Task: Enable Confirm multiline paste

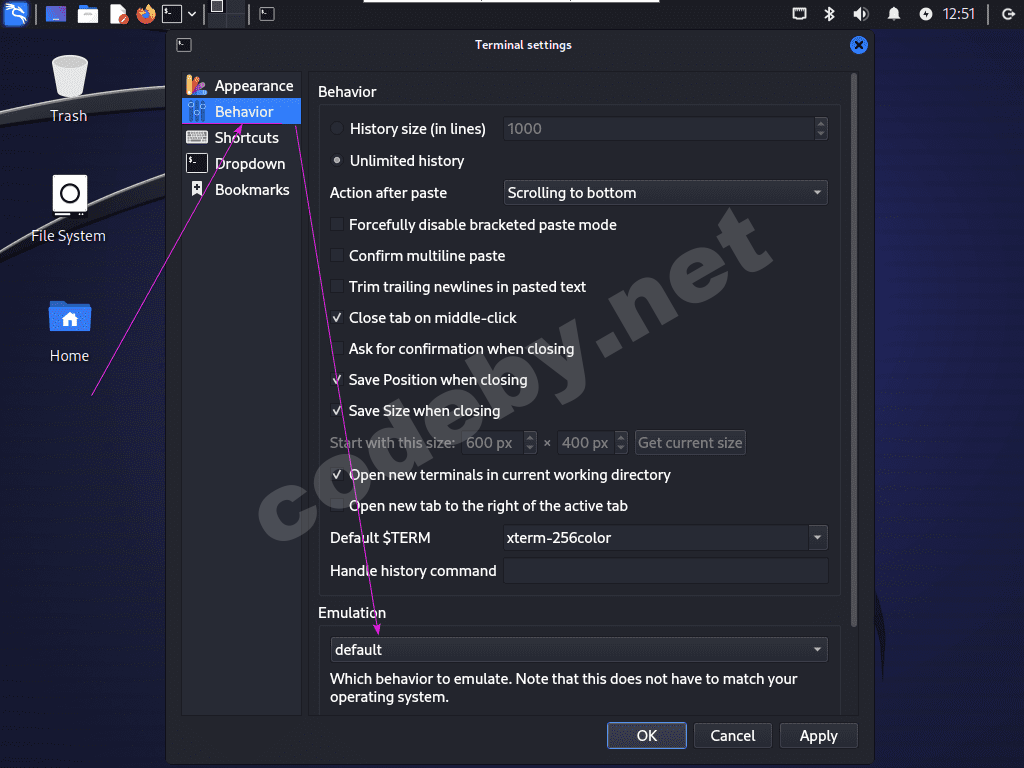Action: 337,255
